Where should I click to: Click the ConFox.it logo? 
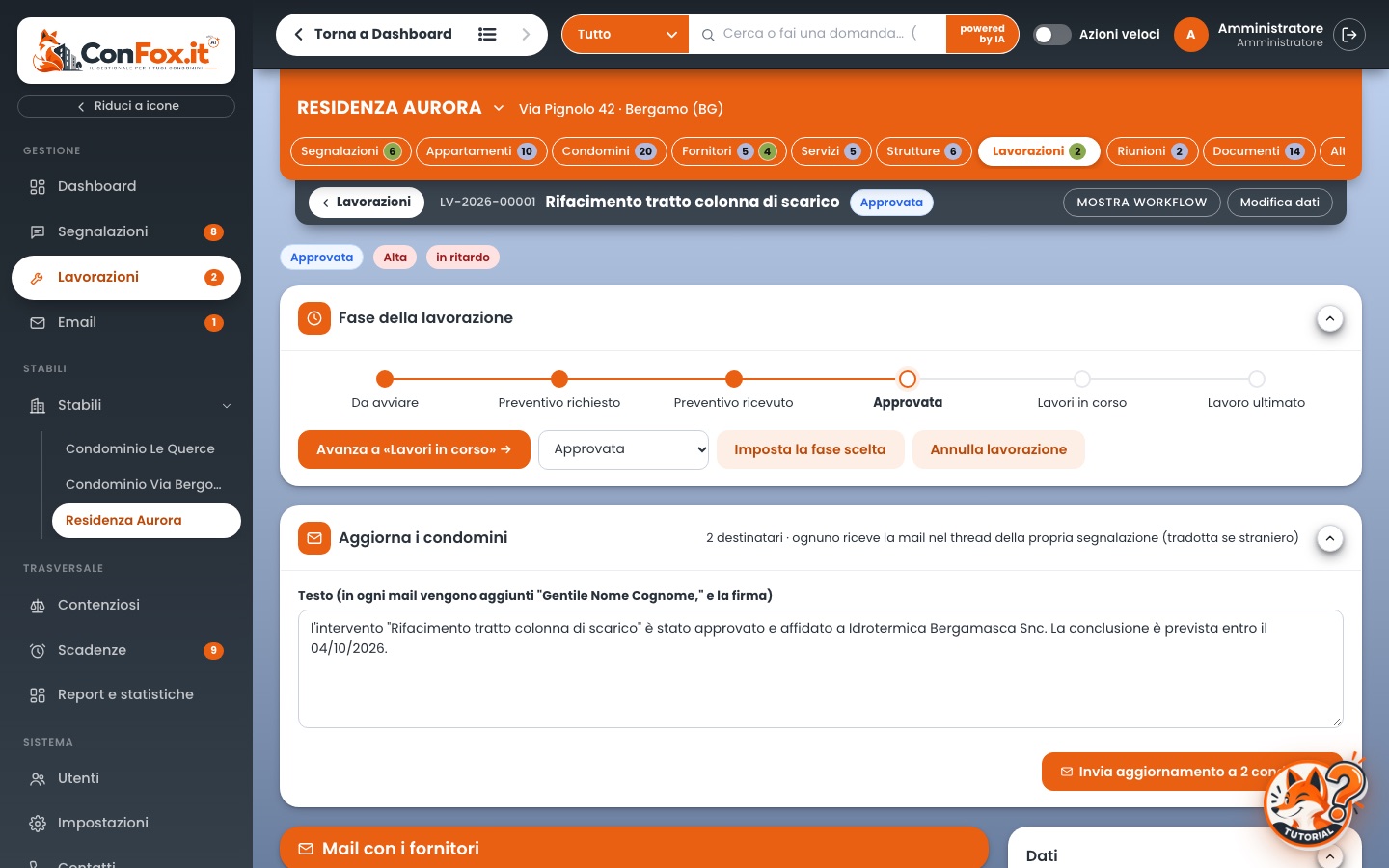click(x=126, y=51)
